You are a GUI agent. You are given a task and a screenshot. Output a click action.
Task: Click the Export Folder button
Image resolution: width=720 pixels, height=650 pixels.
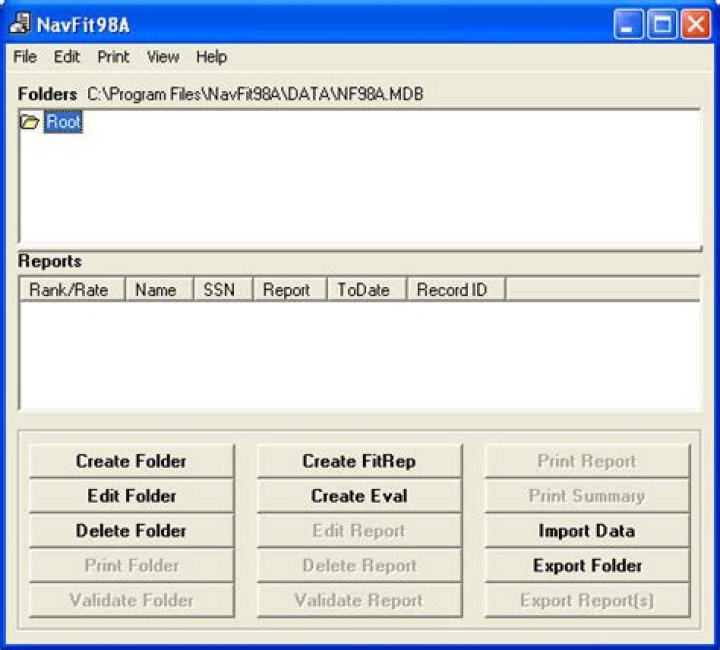click(x=587, y=566)
